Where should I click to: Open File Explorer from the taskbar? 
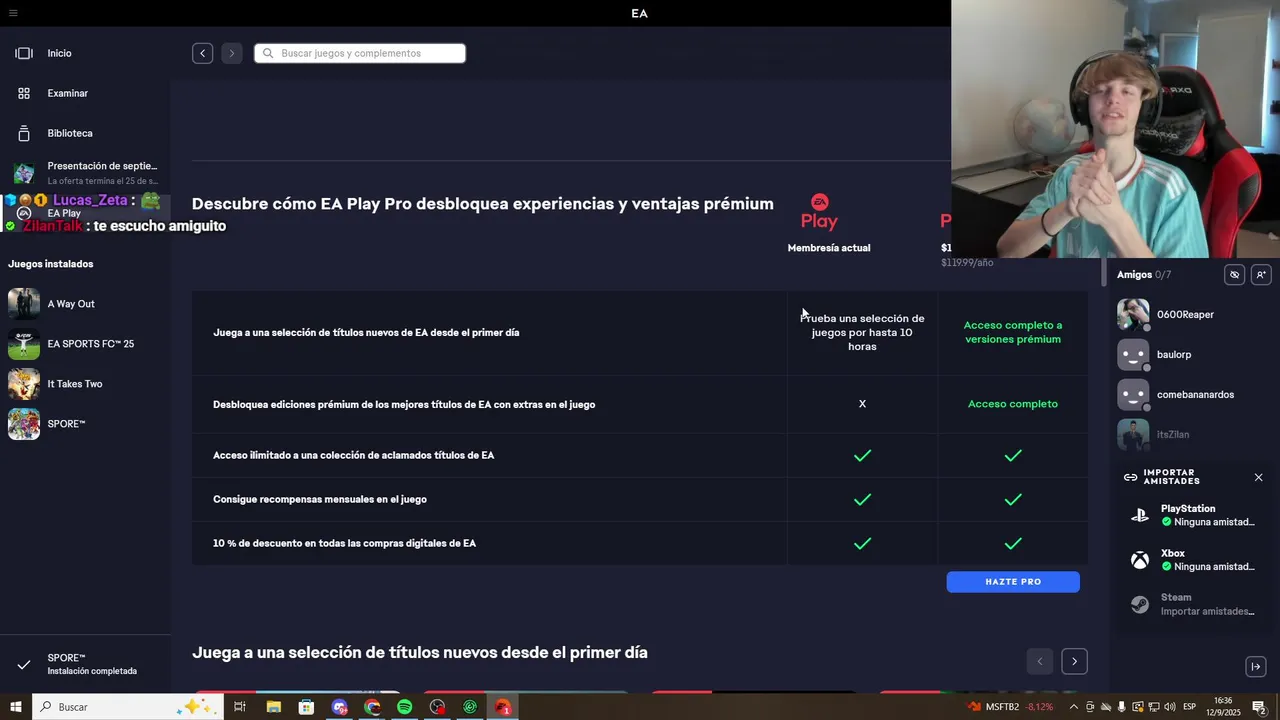(273, 707)
